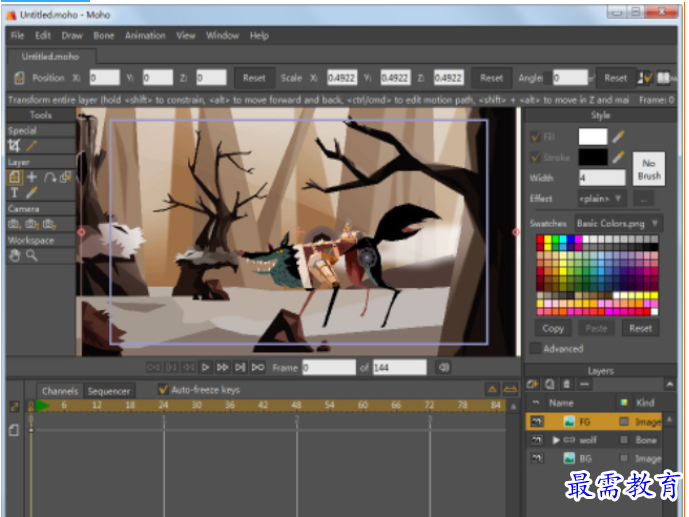The width and height of the screenshot is (689, 517).
Task: Click the timeline triangle icon near right end
Action: point(492,389)
